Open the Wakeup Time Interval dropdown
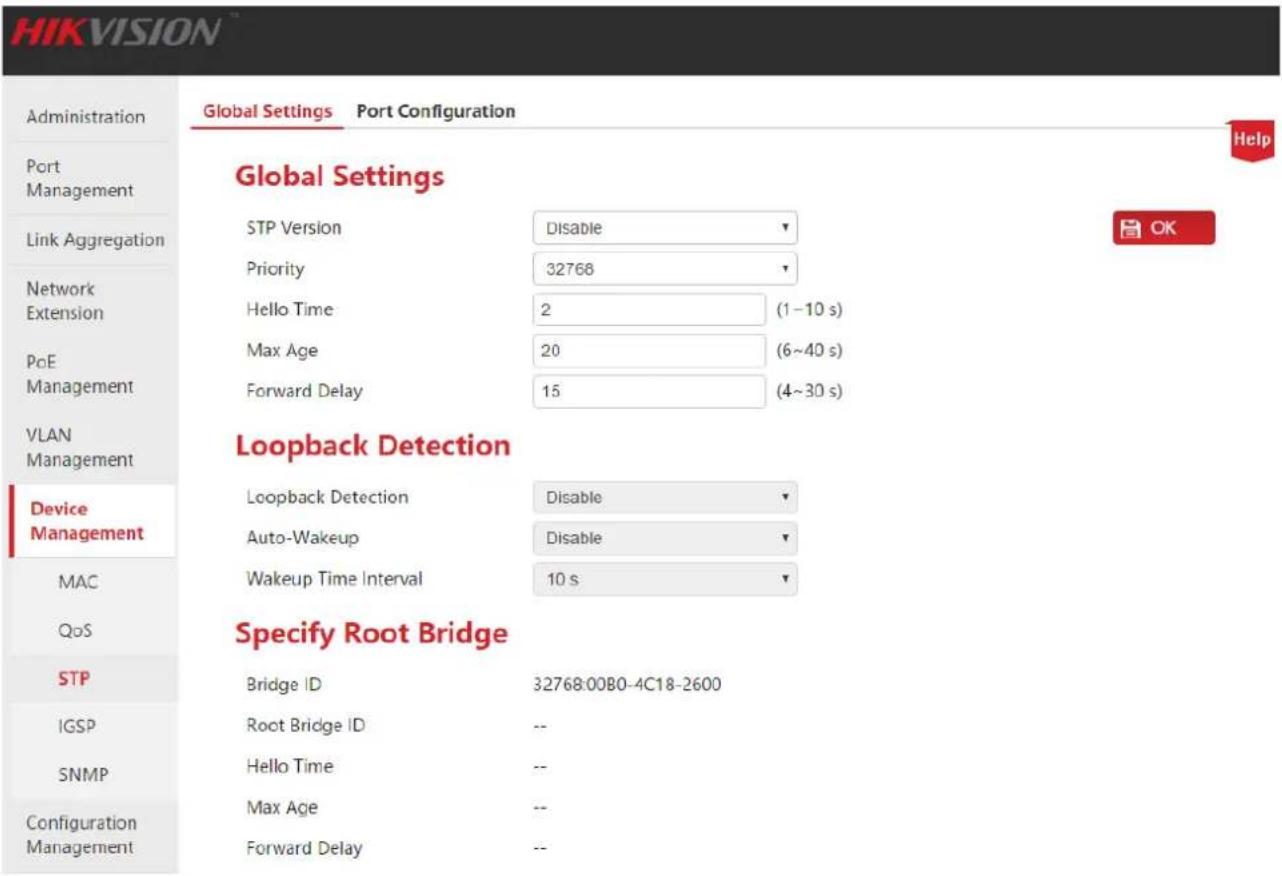1282x876 pixels. (665, 579)
